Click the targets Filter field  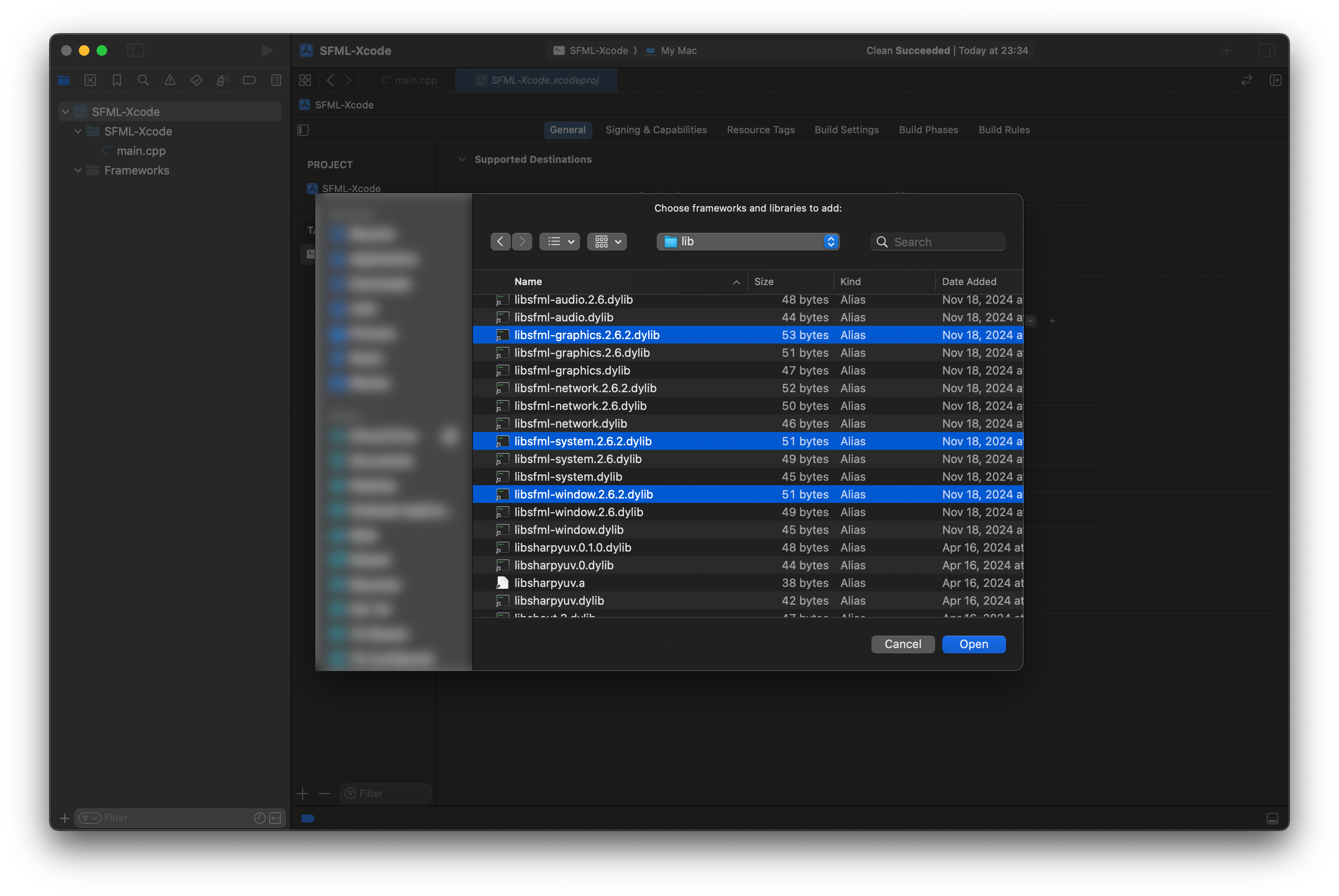385,793
